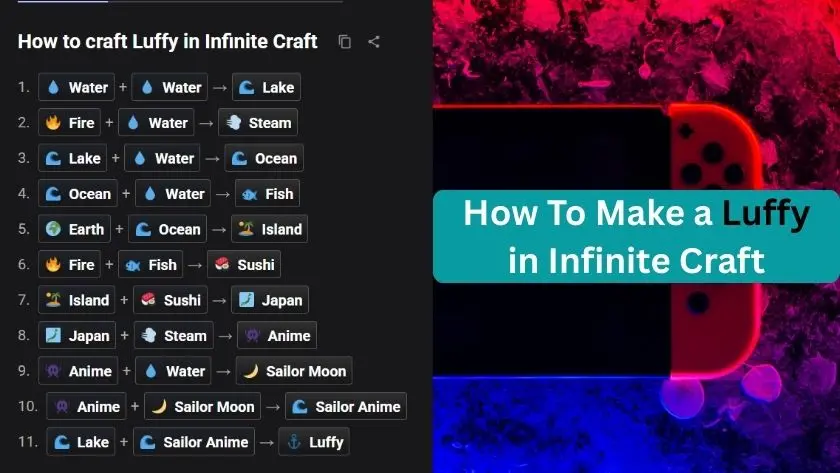Click the Sailor Moon chip in step 10
Screen dimensions: 840x473
tap(202, 407)
